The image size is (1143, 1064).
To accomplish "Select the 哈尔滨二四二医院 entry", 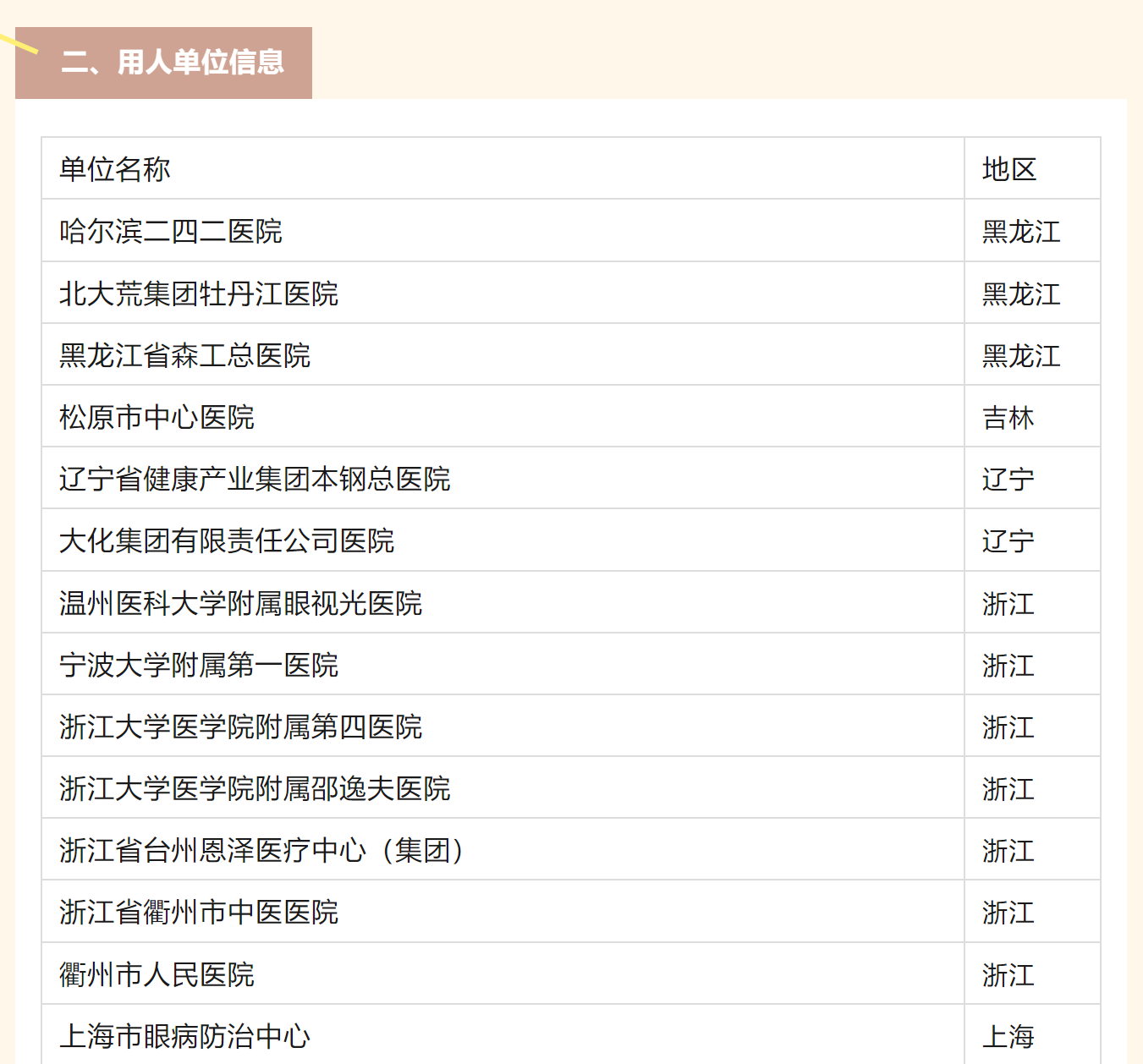I will coord(171,231).
